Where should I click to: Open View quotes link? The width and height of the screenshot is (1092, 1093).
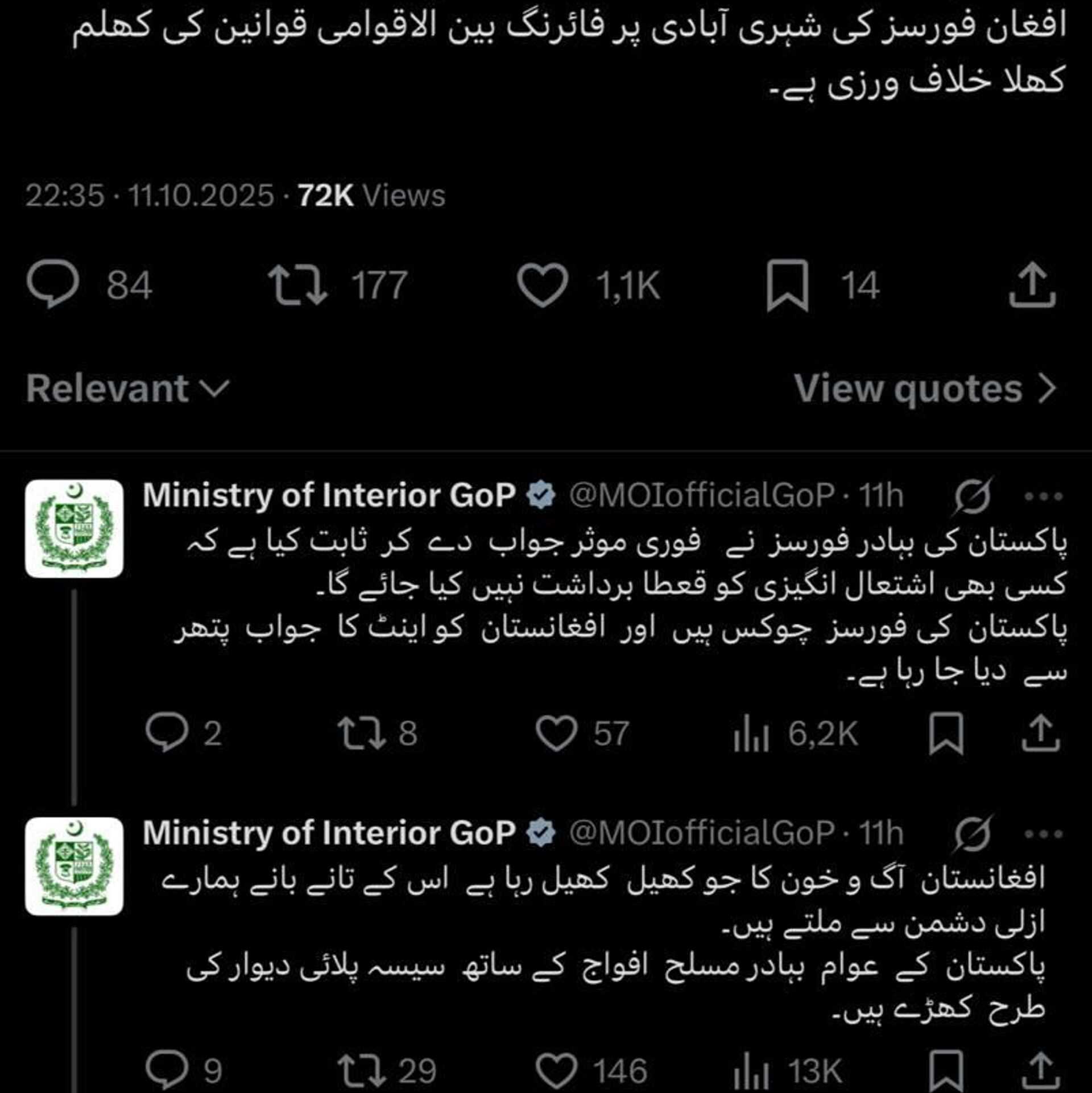[x=925, y=389]
